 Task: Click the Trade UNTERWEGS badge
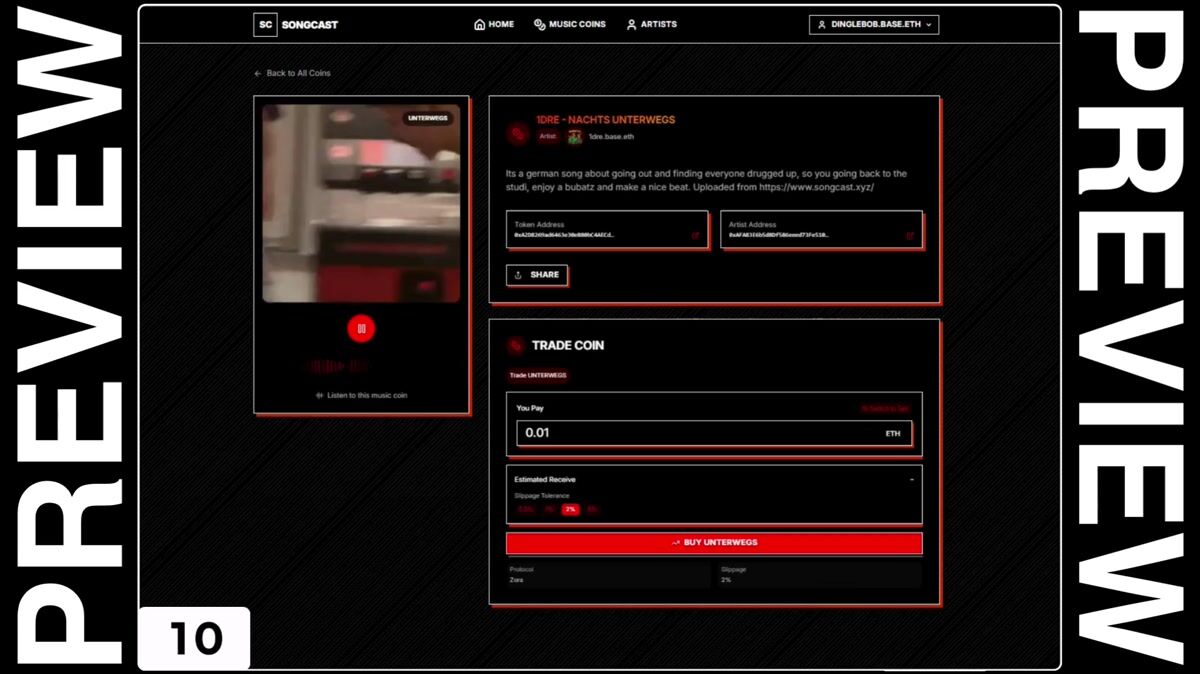[x=538, y=376]
